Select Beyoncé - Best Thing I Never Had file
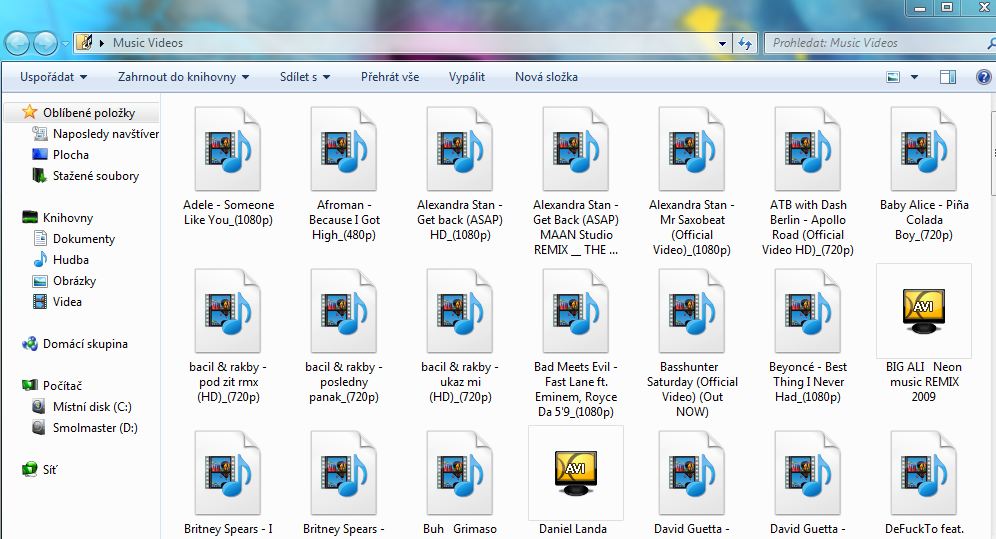Screen dimensions: 996x539 pyautogui.click(x=808, y=336)
